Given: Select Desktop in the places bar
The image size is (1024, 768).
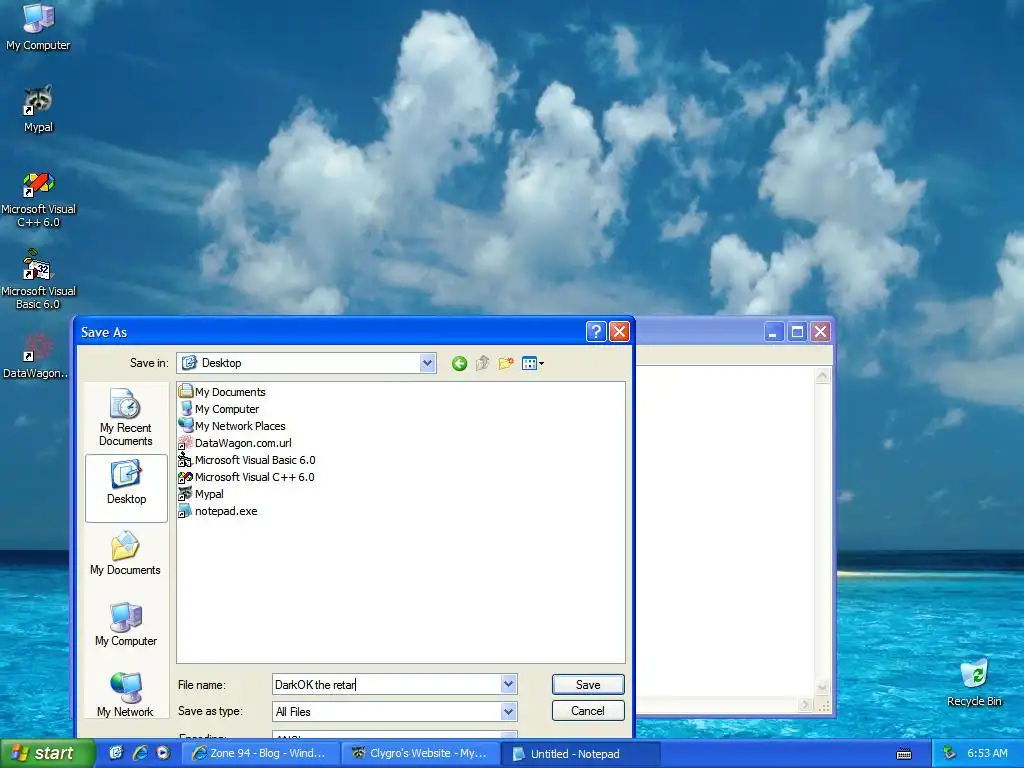Looking at the screenshot, I should (x=126, y=488).
